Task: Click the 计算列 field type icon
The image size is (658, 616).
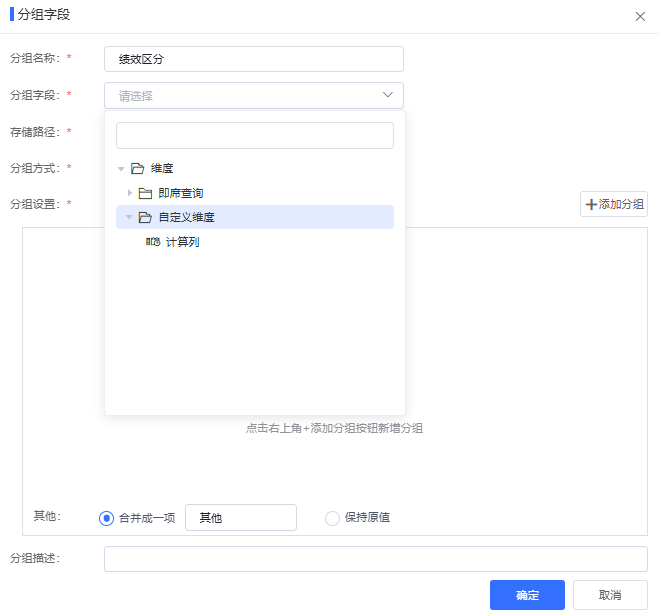Action: pos(153,242)
